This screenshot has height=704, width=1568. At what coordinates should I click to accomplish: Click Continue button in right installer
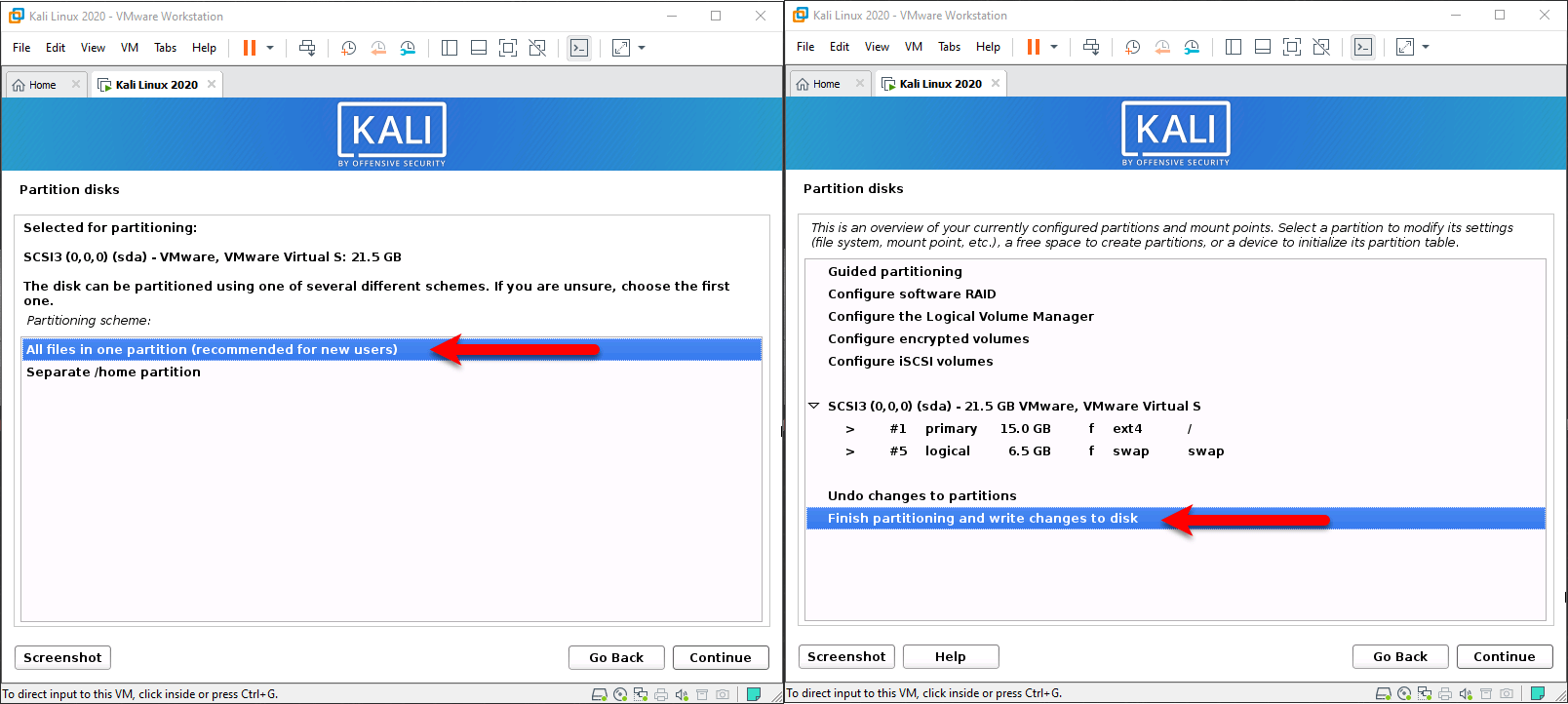[1505, 656]
